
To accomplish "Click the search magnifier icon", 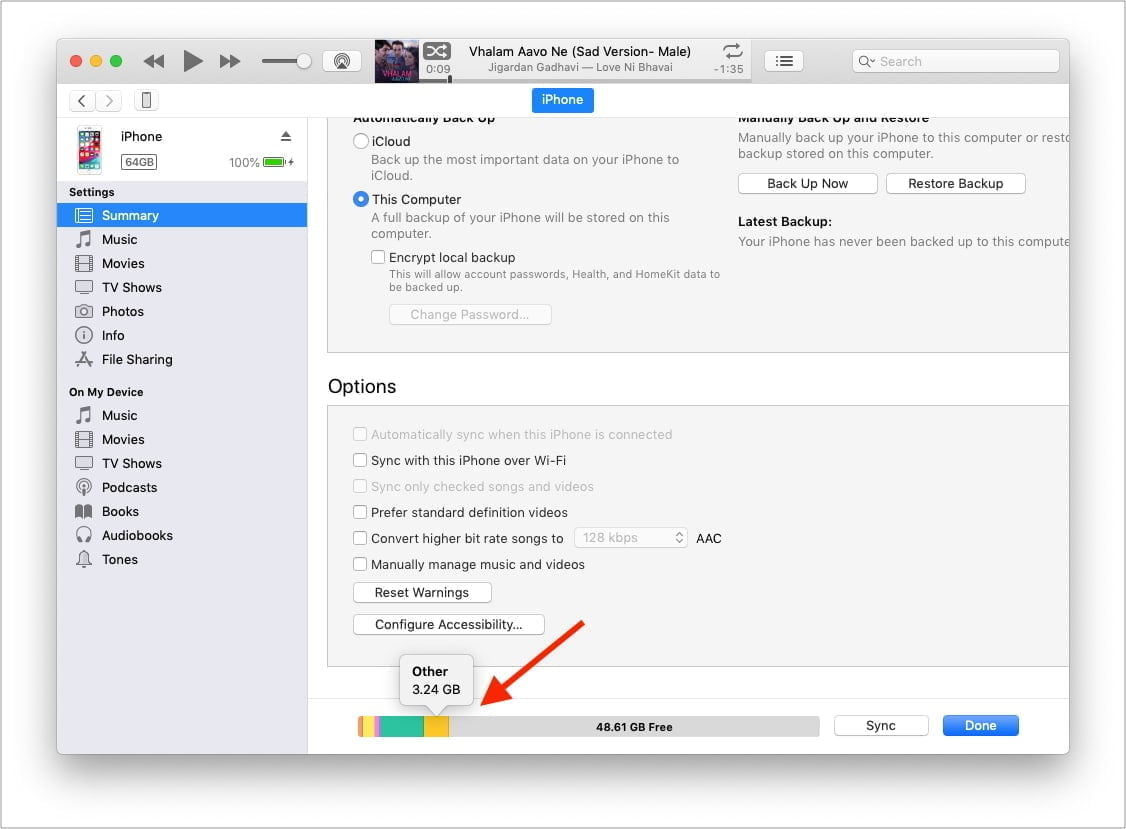I will (x=866, y=61).
